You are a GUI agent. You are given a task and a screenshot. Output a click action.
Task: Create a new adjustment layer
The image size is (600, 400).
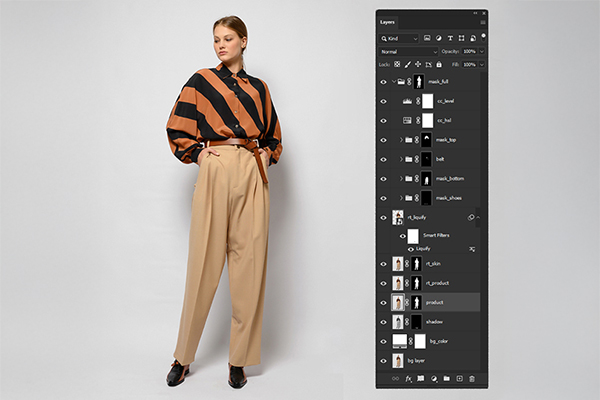[x=433, y=379]
